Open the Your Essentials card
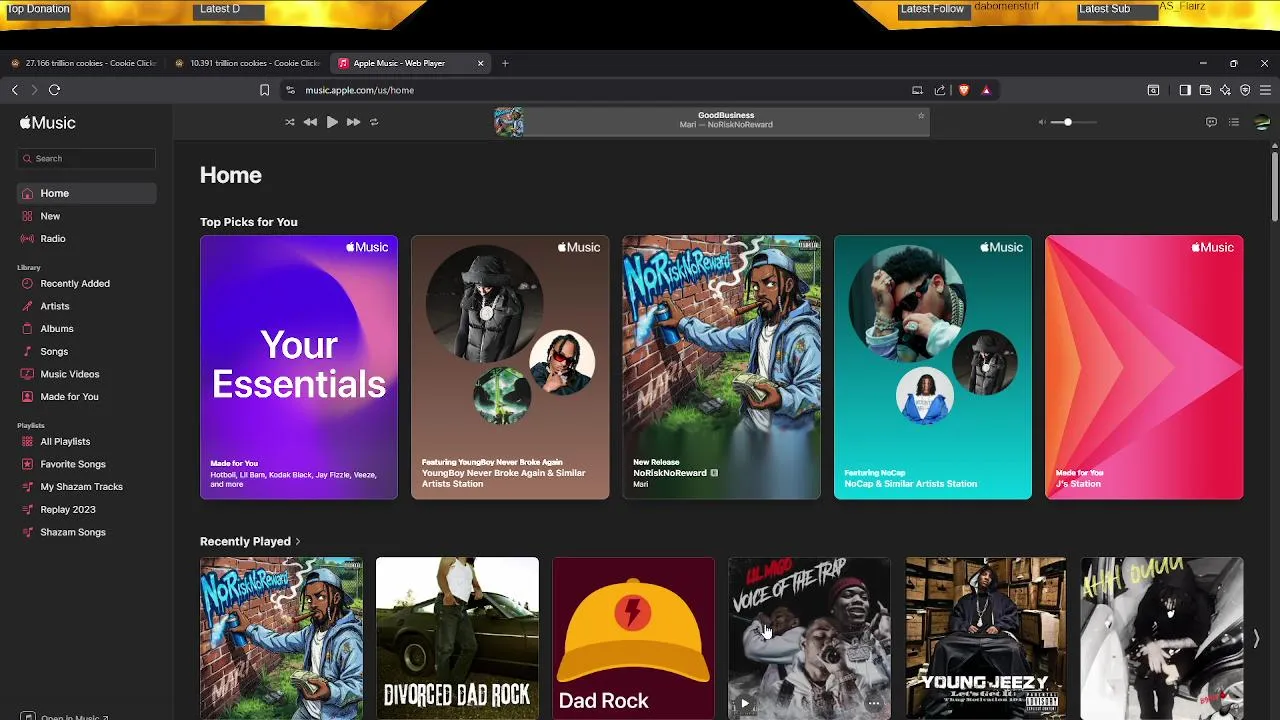The image size is (1280, 720). [x=299, y=367]
